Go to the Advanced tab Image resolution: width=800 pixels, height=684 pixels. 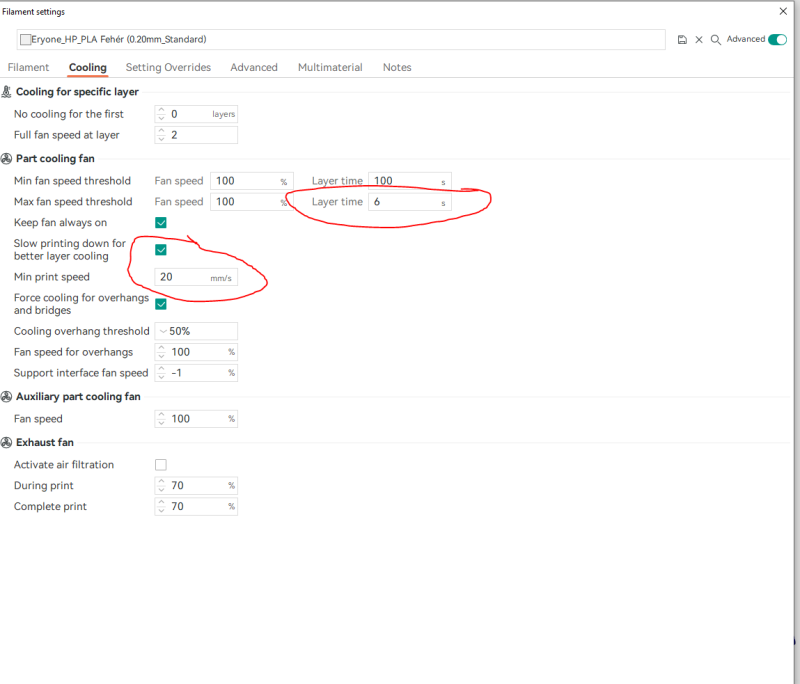coord(254,67)
